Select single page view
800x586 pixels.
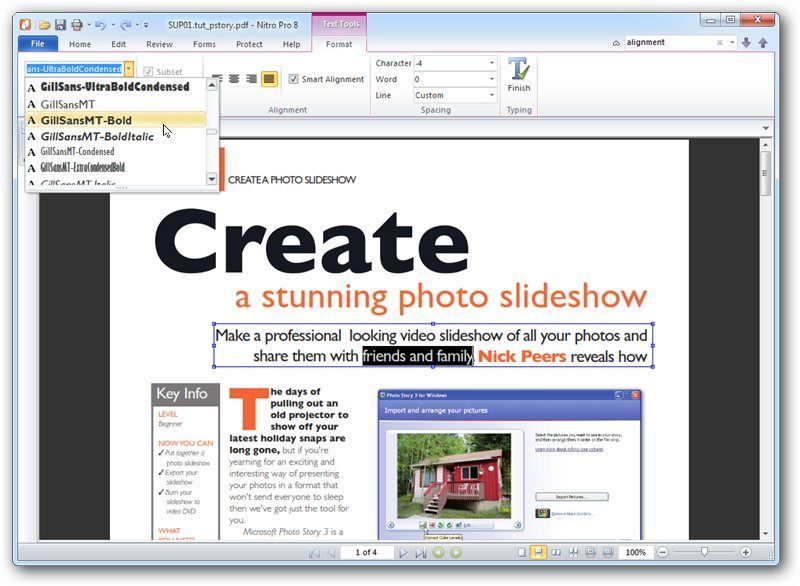[521, 552]
